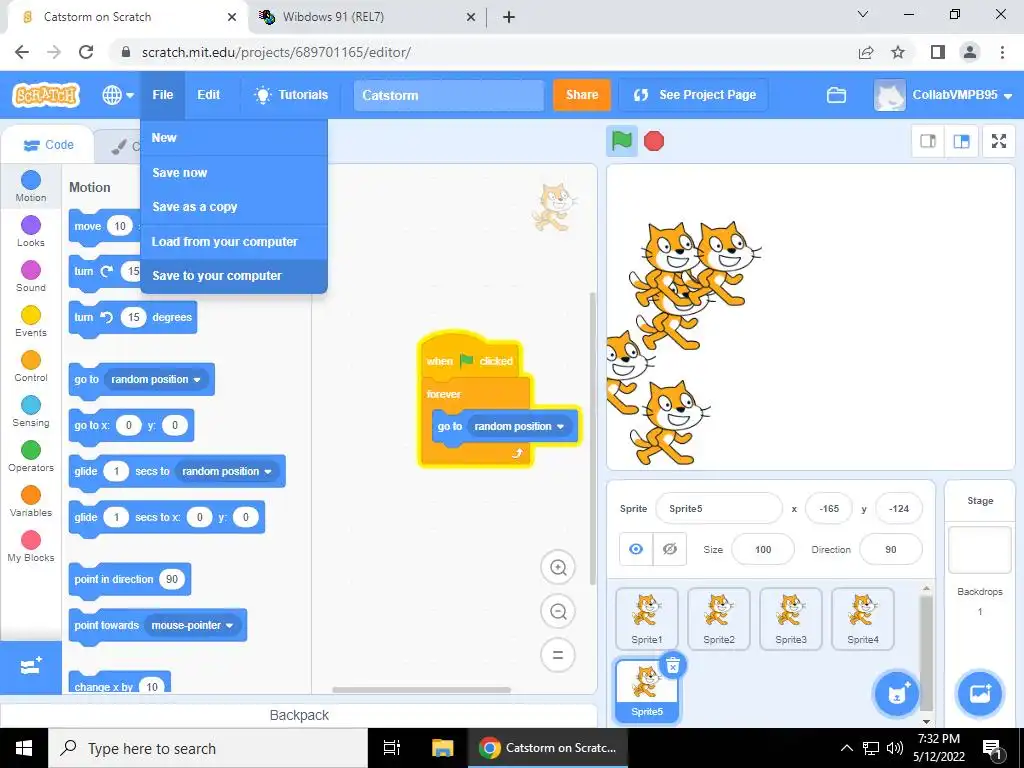
Task: Choose Load from your computer
Action: coord(234,242)
